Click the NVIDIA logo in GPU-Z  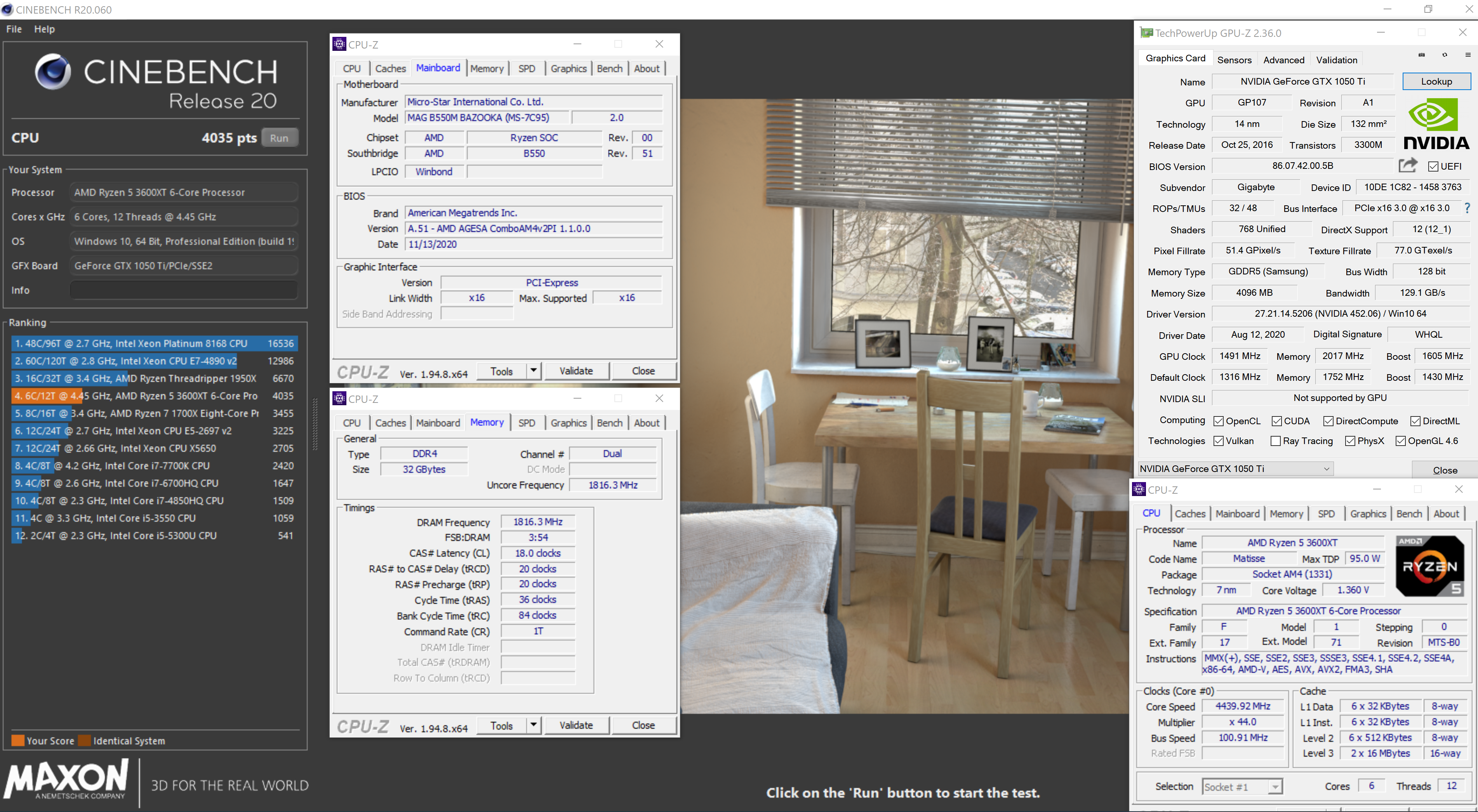click(x=1436, y=123)
